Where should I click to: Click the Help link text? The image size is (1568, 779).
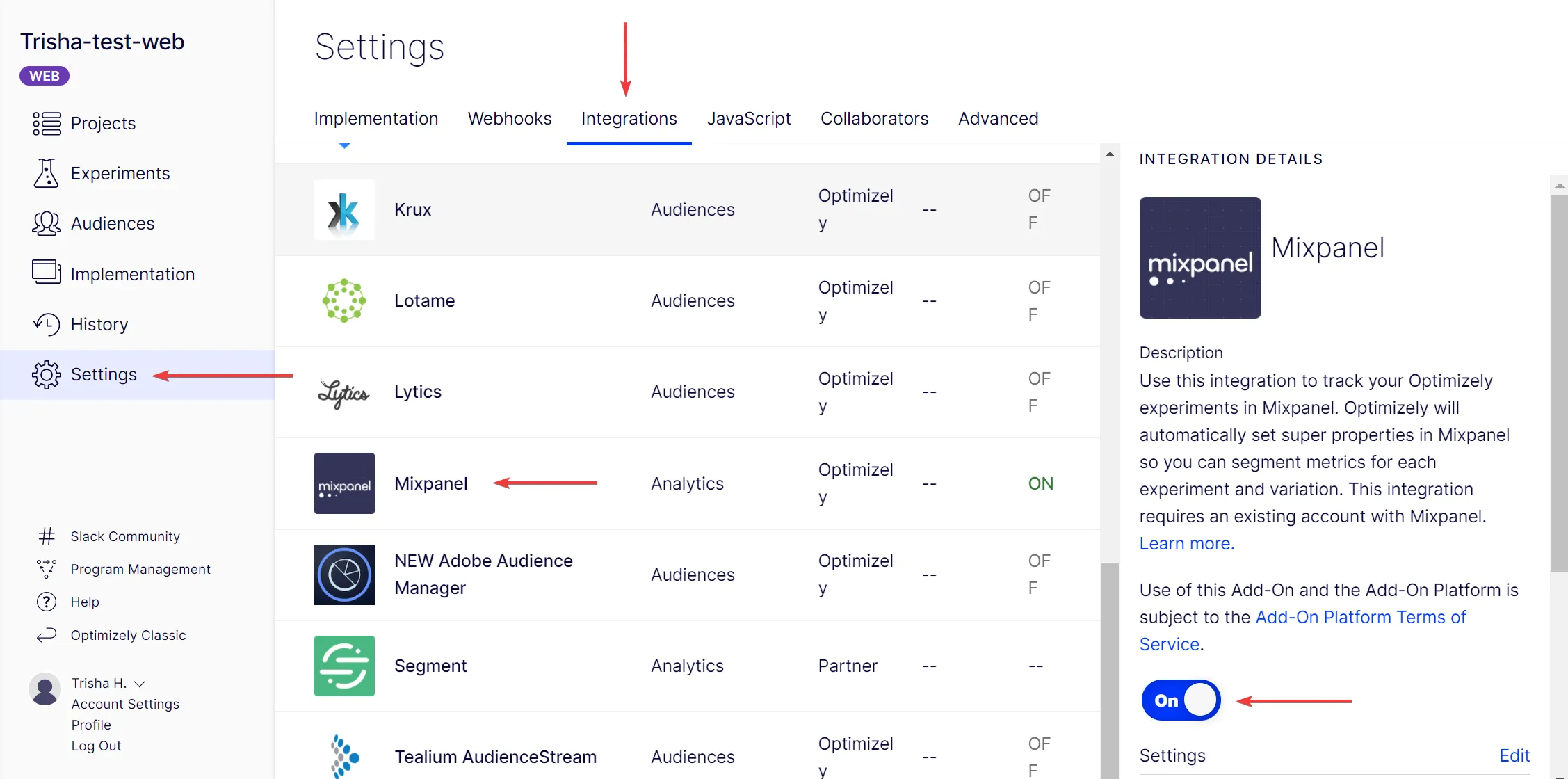85,602
